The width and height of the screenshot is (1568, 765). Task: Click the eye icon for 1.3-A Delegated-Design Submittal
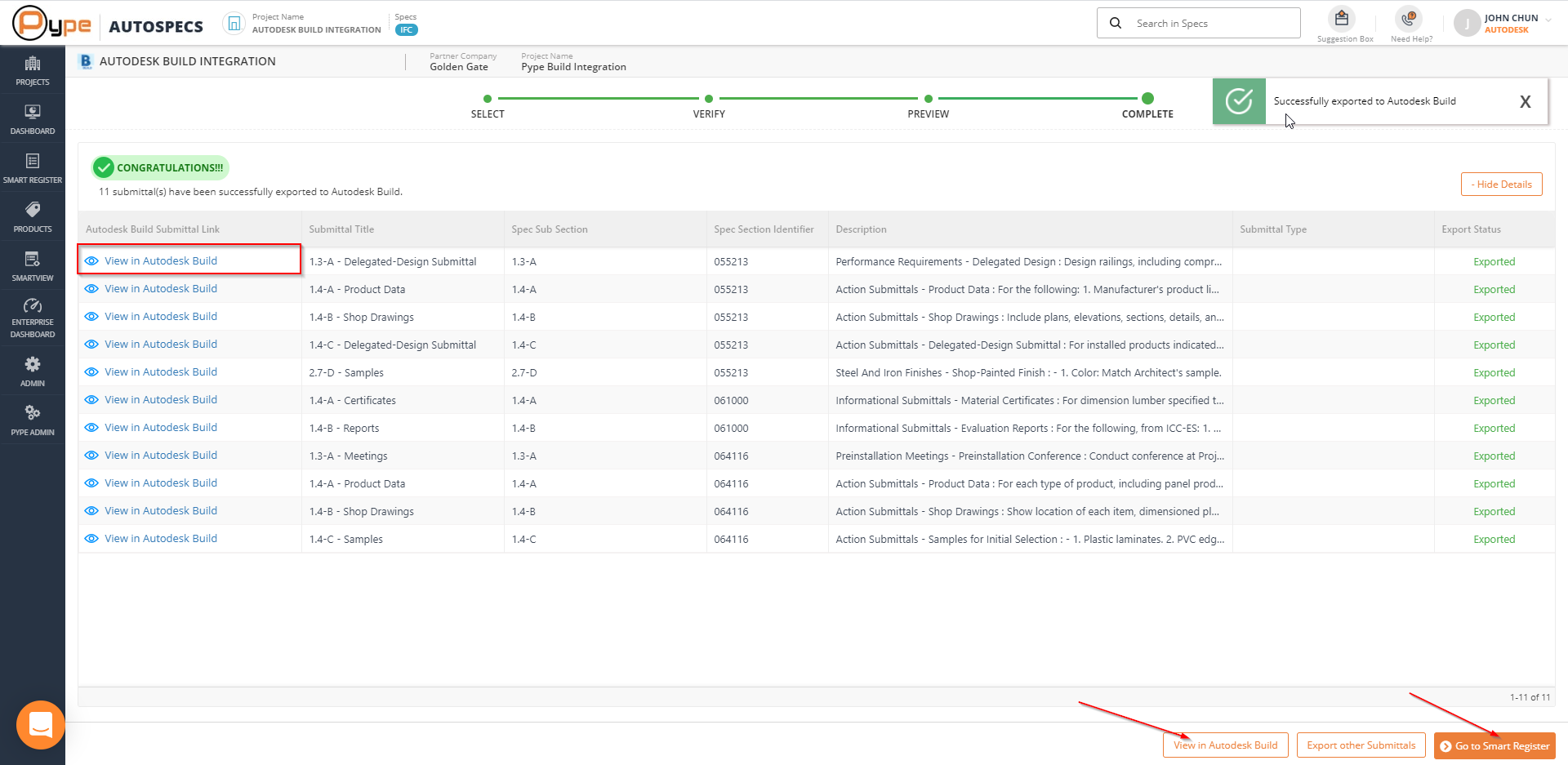[x=91, y=261]
